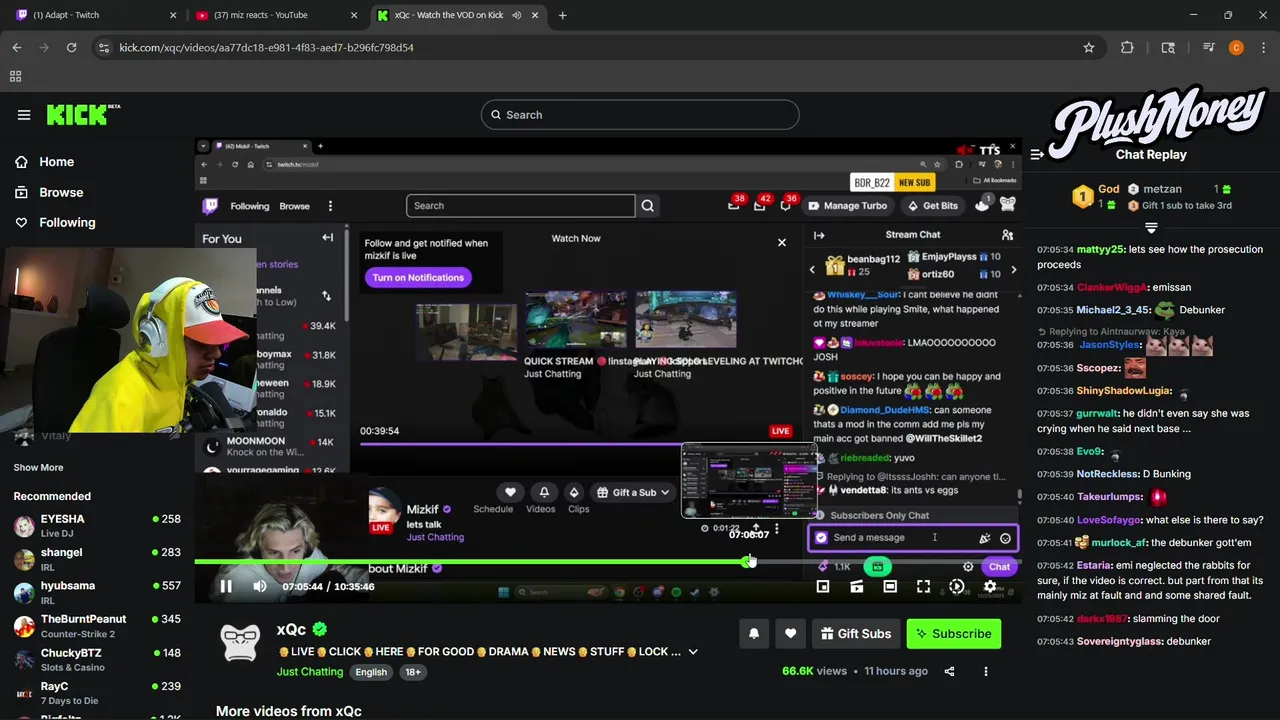
Task: Expand the list with Show More
Action: [x=38, y=467]
